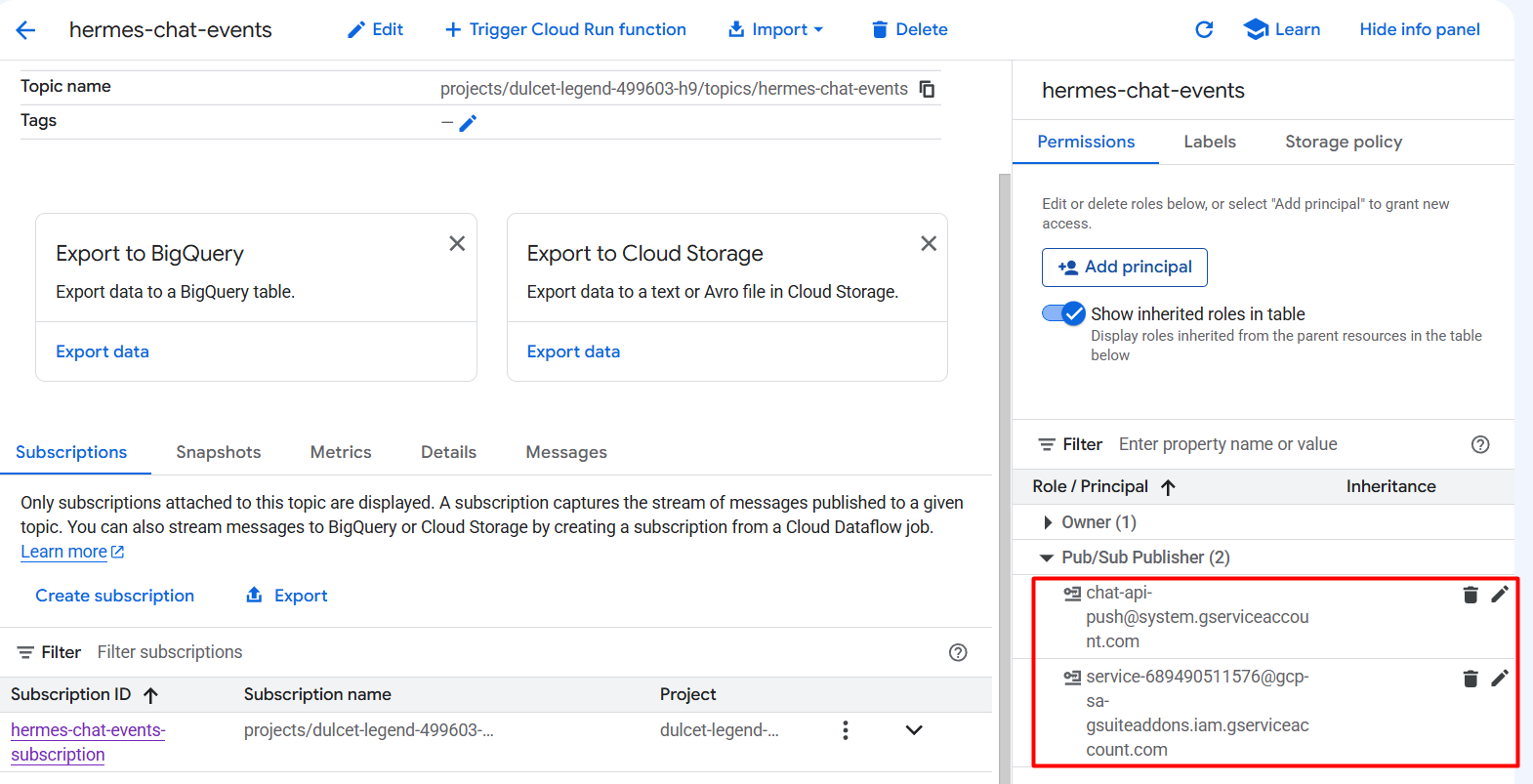Switch to the Snapshots tab
The image size is (1533, 784).
219,452
